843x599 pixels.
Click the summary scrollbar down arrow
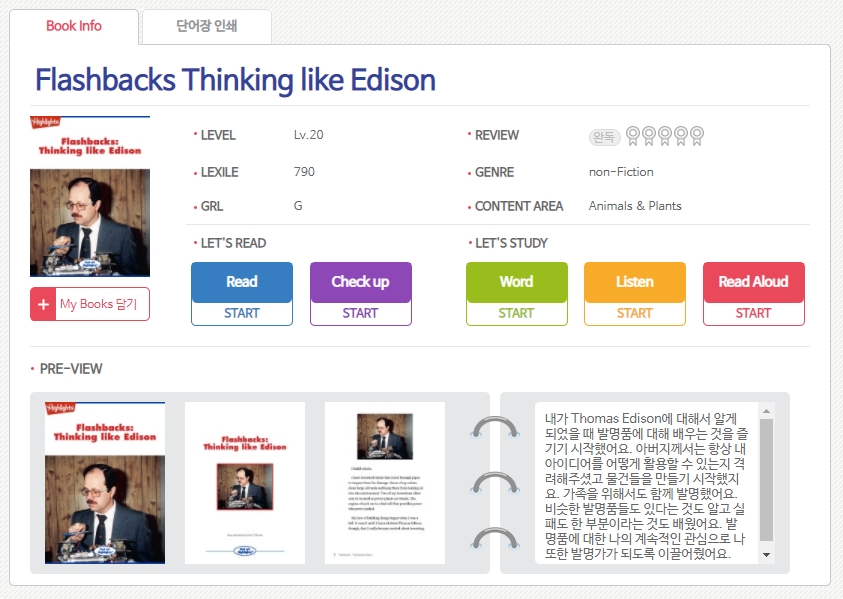[x=767, y=555]
